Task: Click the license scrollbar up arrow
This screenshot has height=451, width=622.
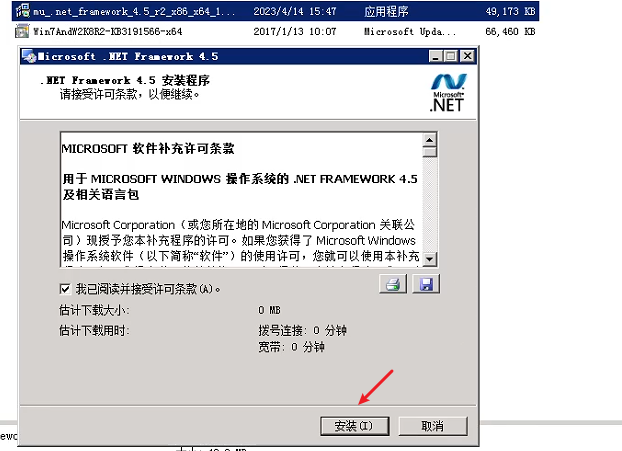Action: coord(430,140)
